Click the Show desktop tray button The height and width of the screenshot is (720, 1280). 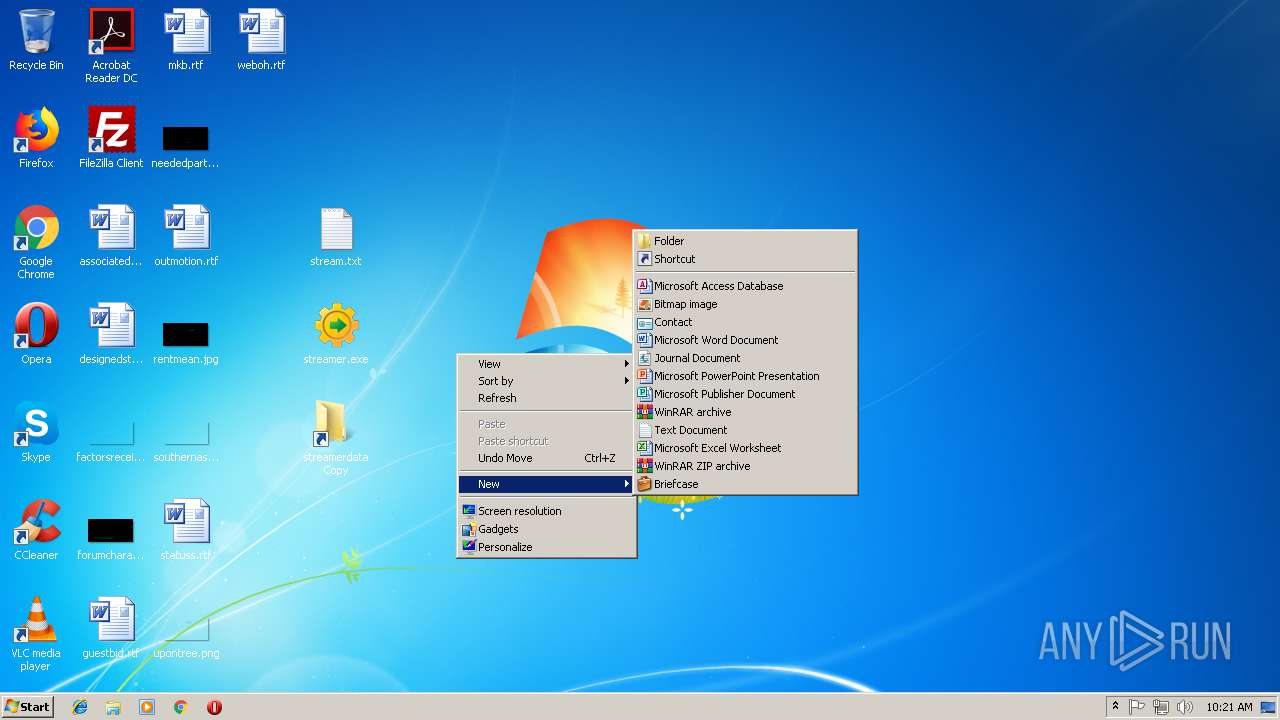1268,707
